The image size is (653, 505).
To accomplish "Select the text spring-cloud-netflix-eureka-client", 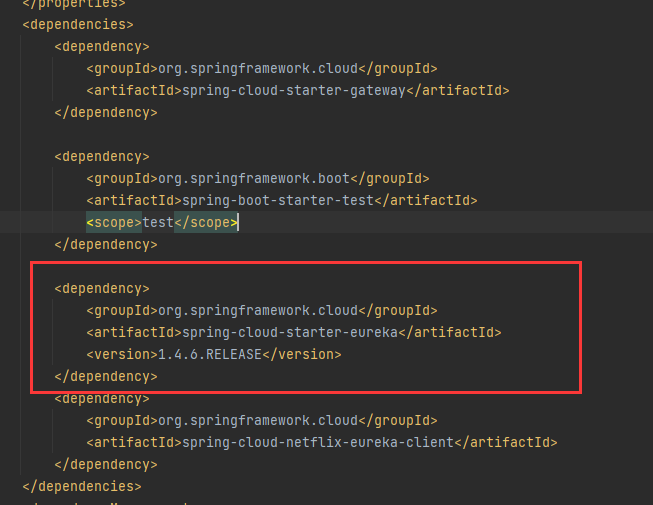I will point(318,443).
